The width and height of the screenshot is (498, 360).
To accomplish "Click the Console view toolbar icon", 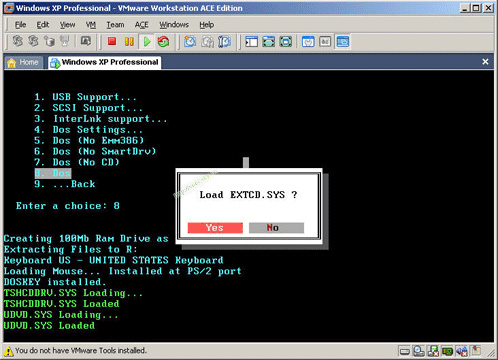I will tap(343, 41).
